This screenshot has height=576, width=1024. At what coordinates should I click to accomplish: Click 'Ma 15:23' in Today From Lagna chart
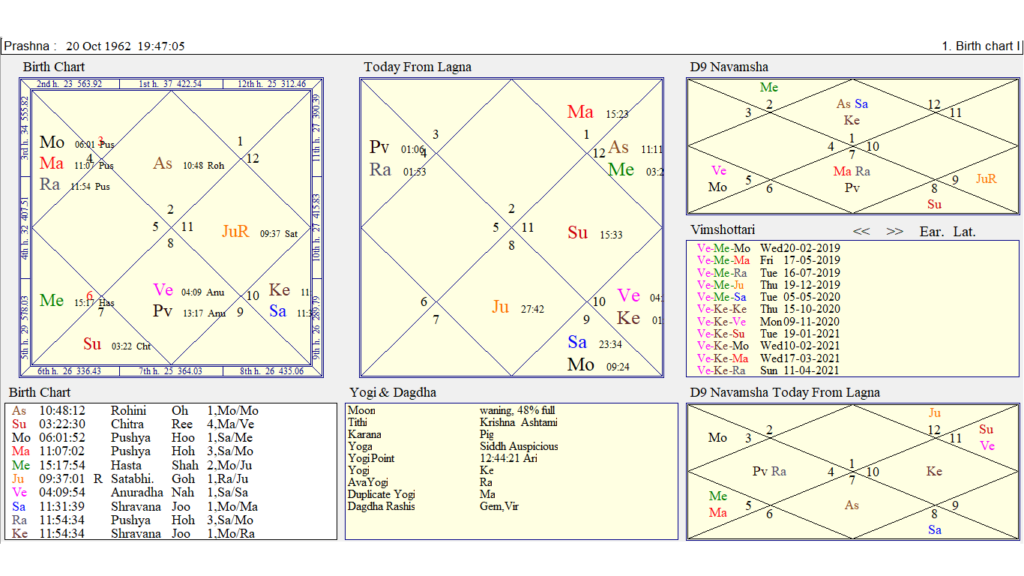[598, 112]
